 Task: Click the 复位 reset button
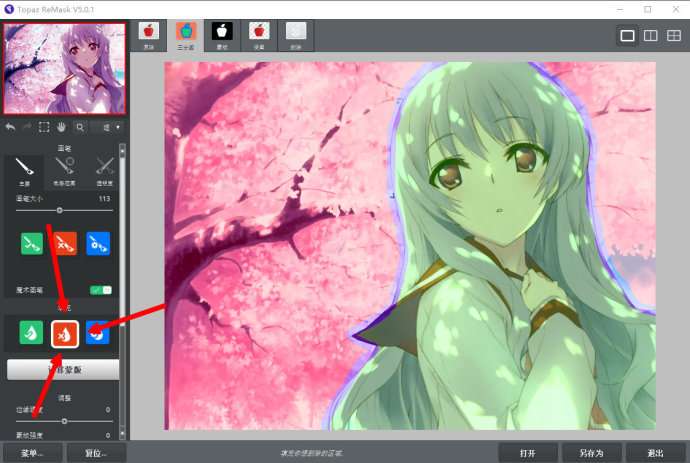coord(96,453)
